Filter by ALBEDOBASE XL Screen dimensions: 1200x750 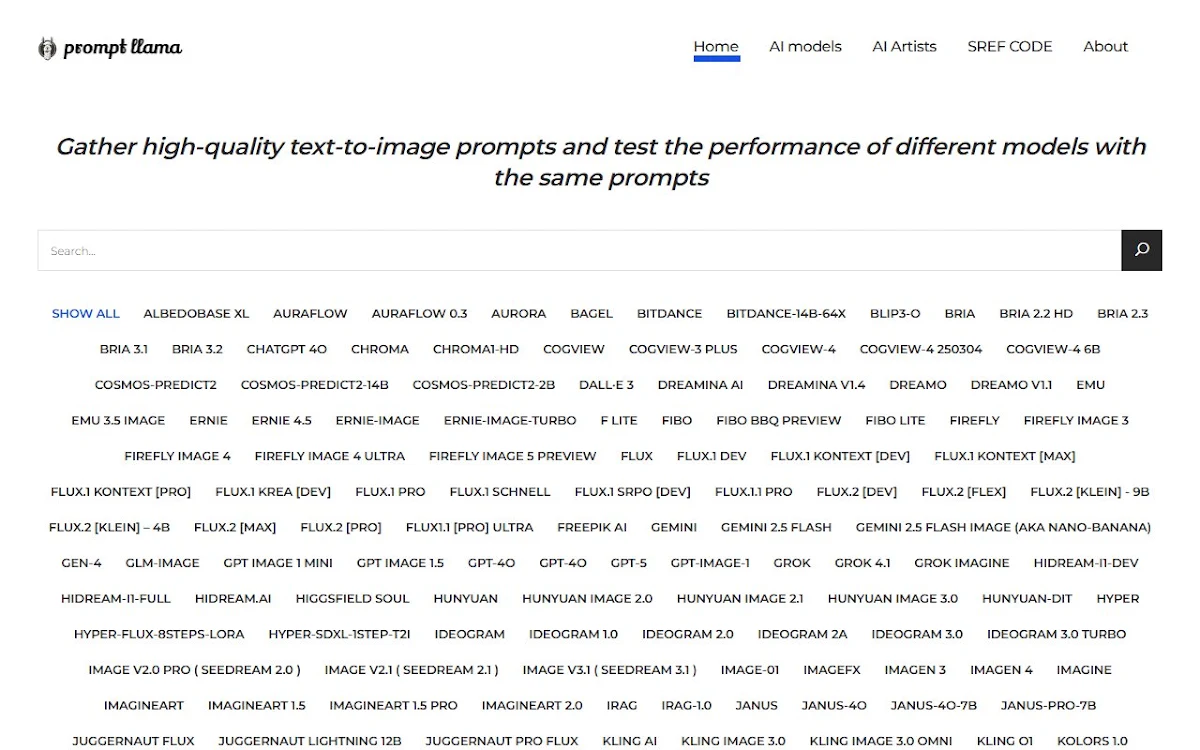[x=196, y=313]
